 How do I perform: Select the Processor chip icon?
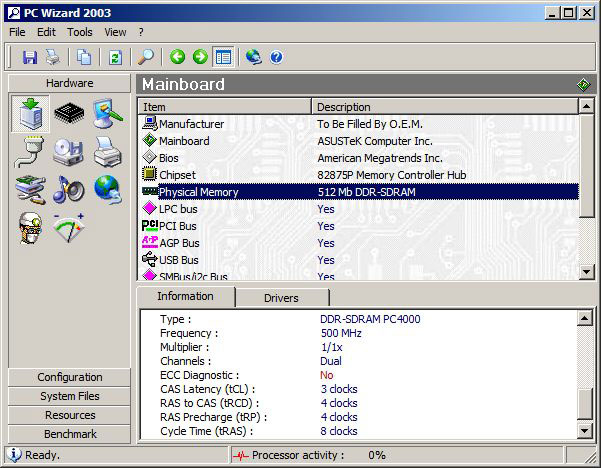click(69, 113)
